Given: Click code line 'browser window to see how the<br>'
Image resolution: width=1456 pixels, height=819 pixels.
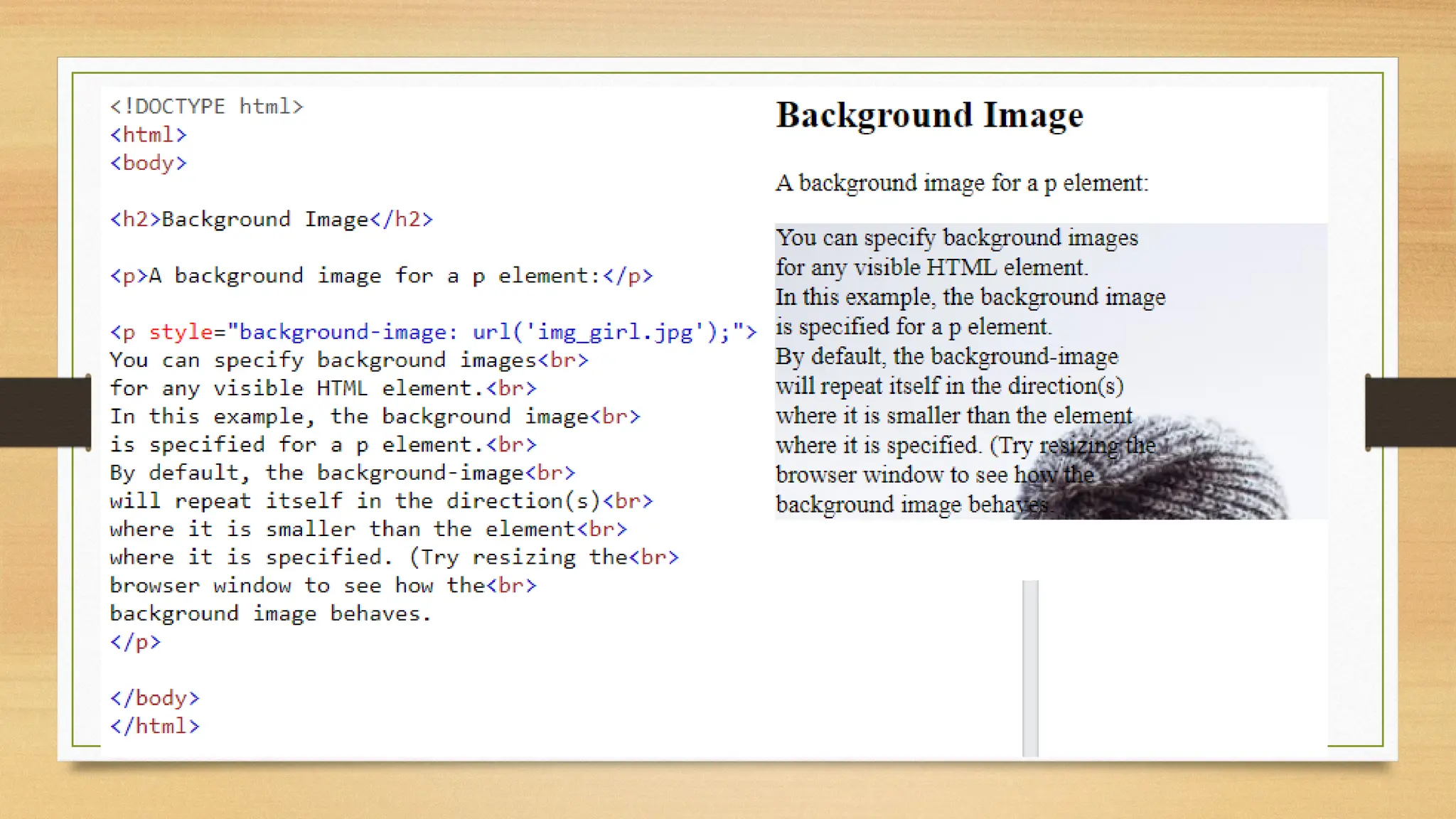Looking at the screenshot, I should (x=323, y=586).
